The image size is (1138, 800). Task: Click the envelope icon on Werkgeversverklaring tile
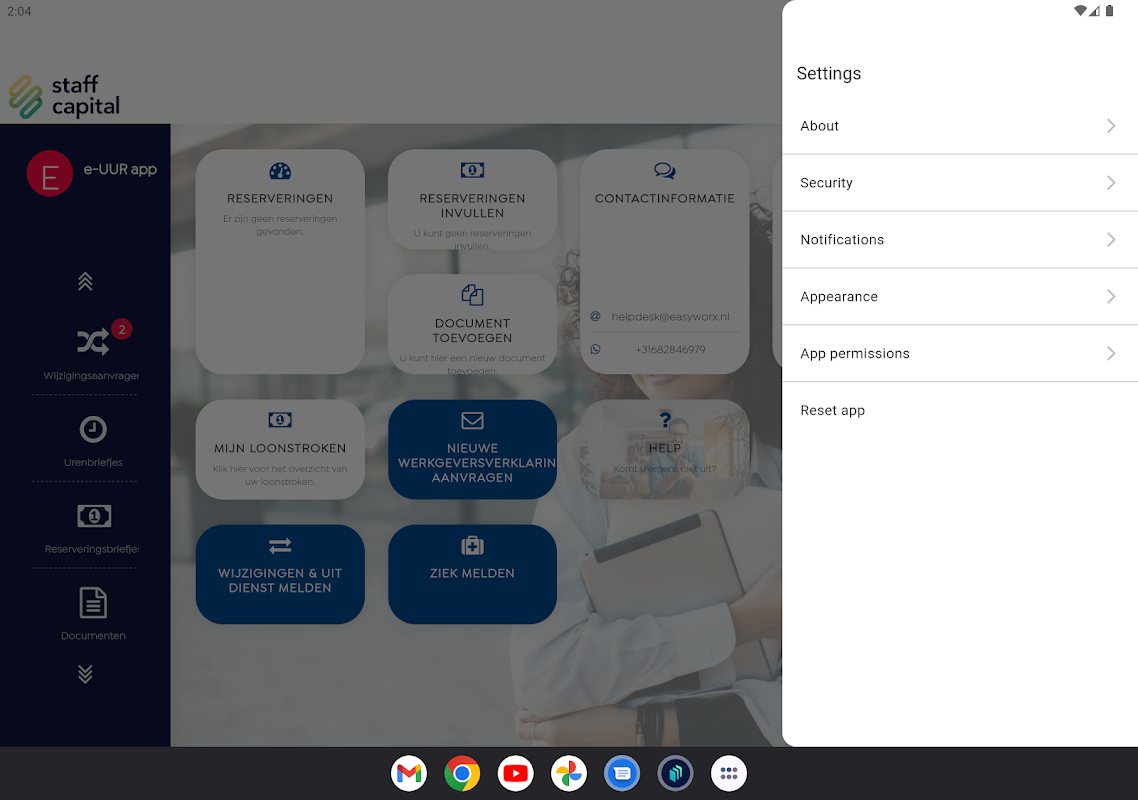472,420
